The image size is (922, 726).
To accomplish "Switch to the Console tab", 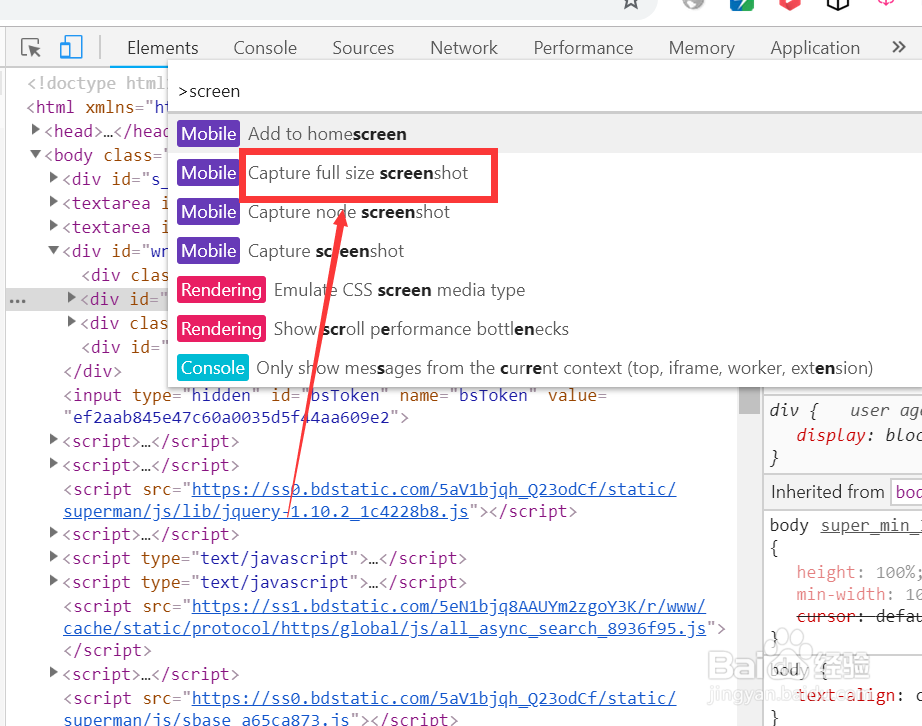I will tap(265, 48).
